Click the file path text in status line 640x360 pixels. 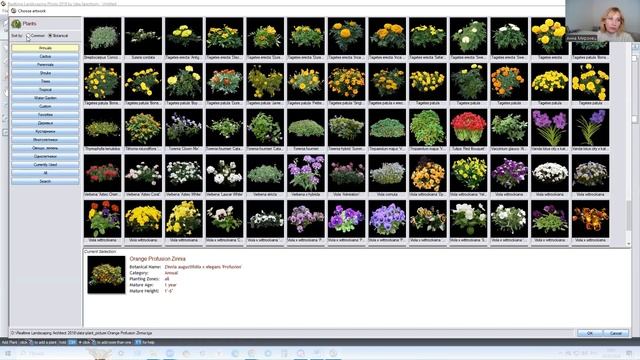82,333
